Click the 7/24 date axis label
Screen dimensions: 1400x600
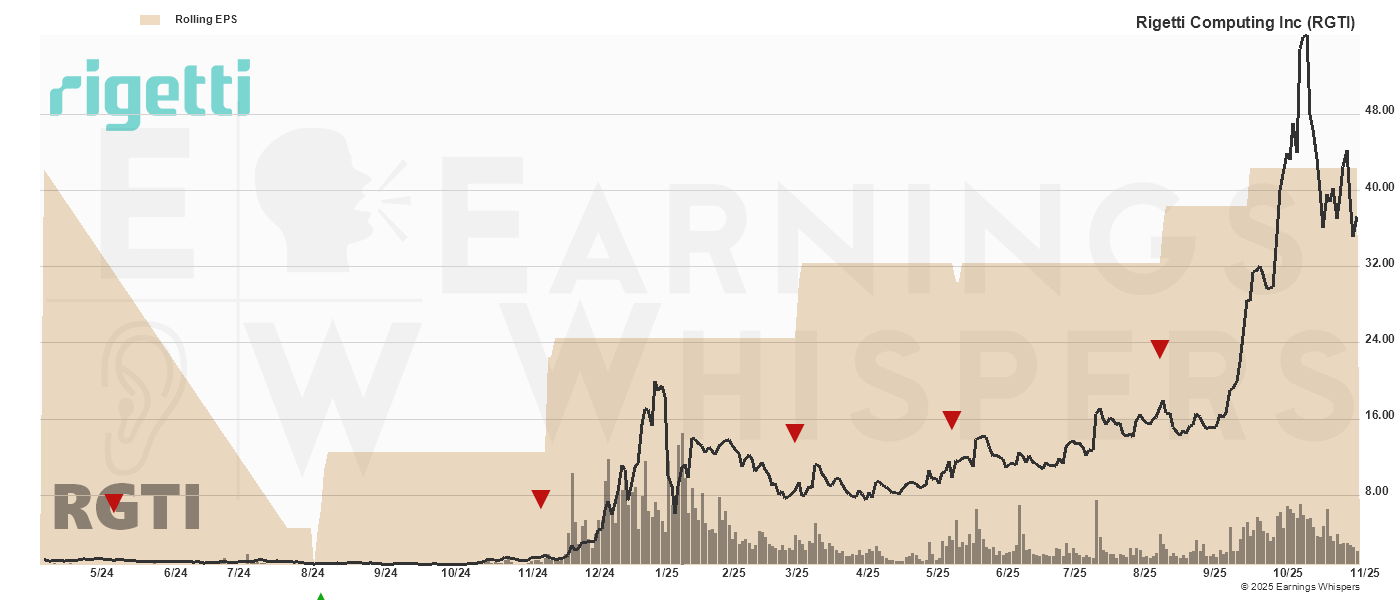(x=239, y=573)
